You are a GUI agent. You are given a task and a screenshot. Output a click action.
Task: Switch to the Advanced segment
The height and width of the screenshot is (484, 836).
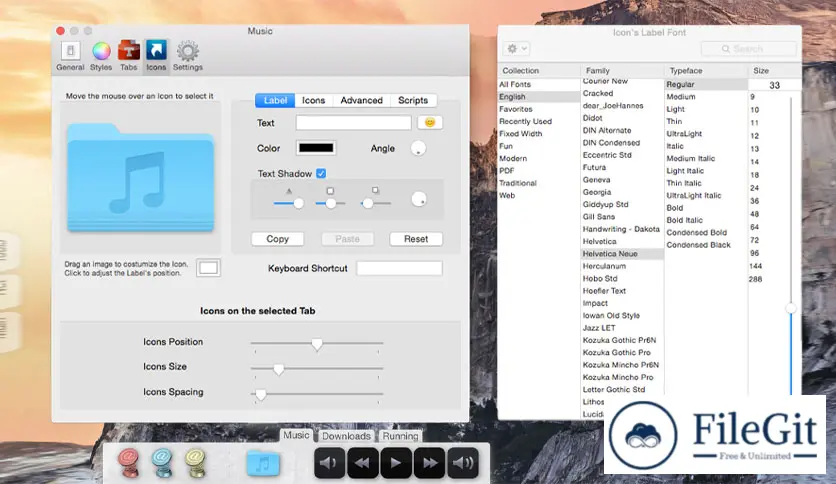click(x=361, y=100)
